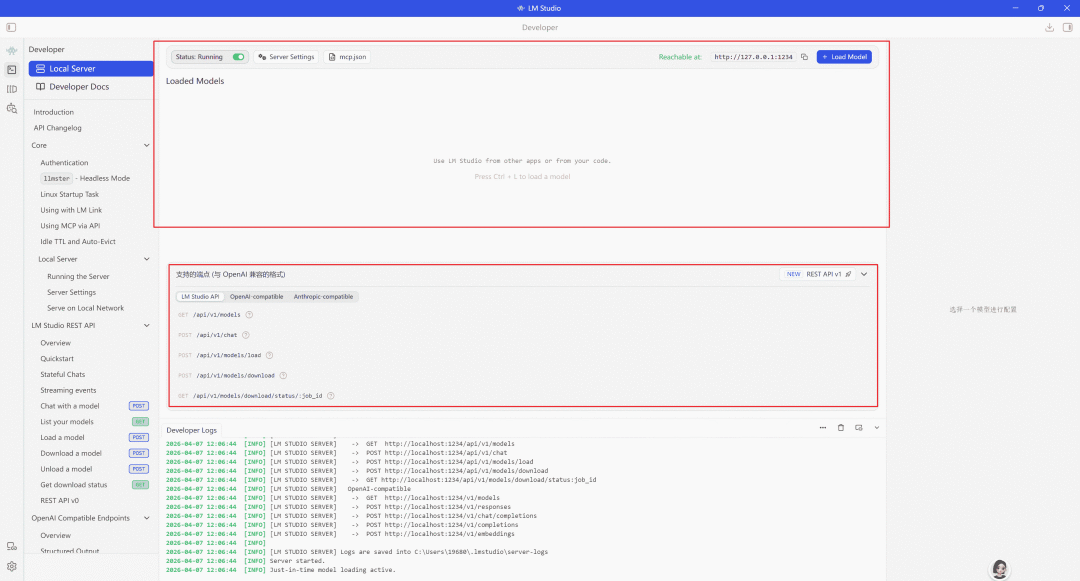Open Using MCP via API page
This screenshot has height=581, width=1080.
click(70, 226)
